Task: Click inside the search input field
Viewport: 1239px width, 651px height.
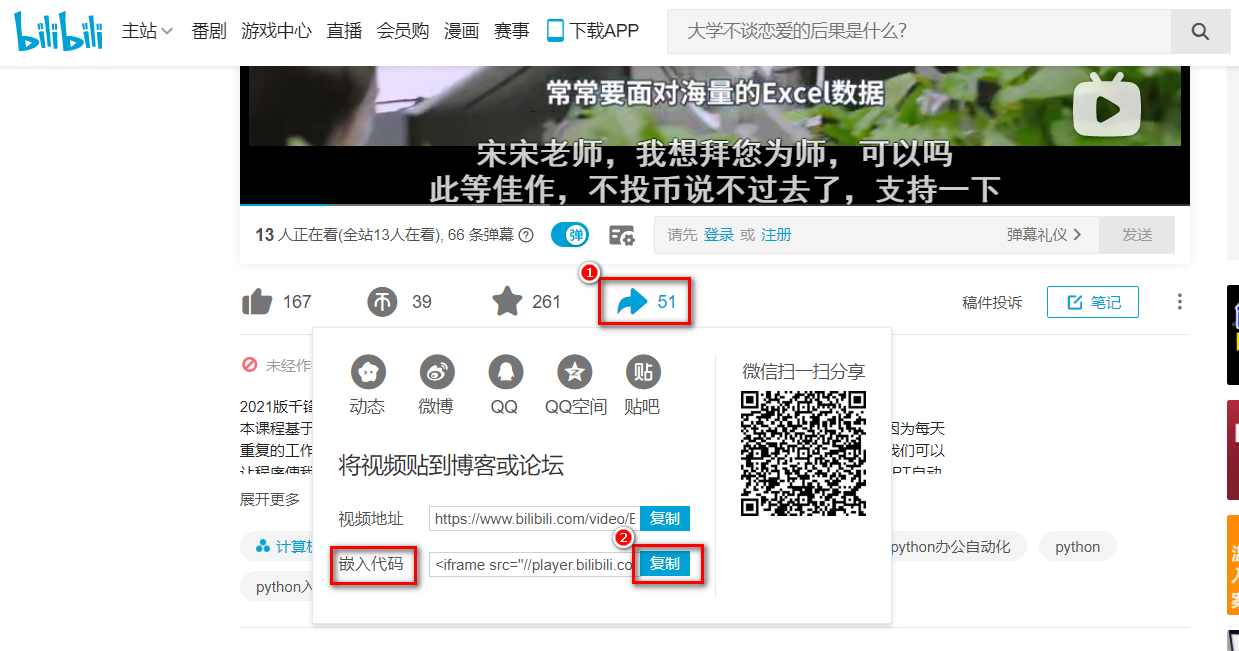Action: 880,31
